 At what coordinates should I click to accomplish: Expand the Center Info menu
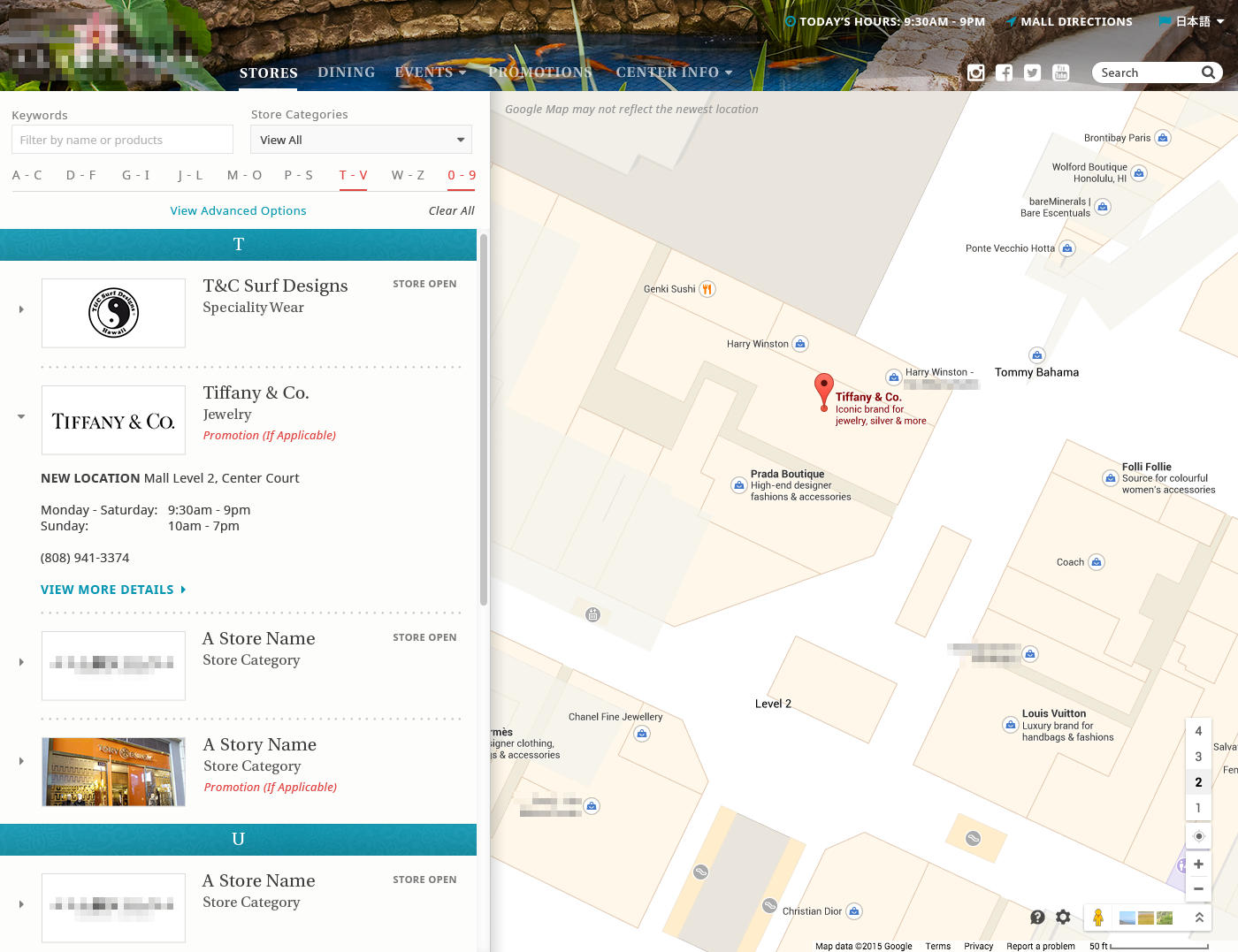pyautogui.click(x=674, y=72)
